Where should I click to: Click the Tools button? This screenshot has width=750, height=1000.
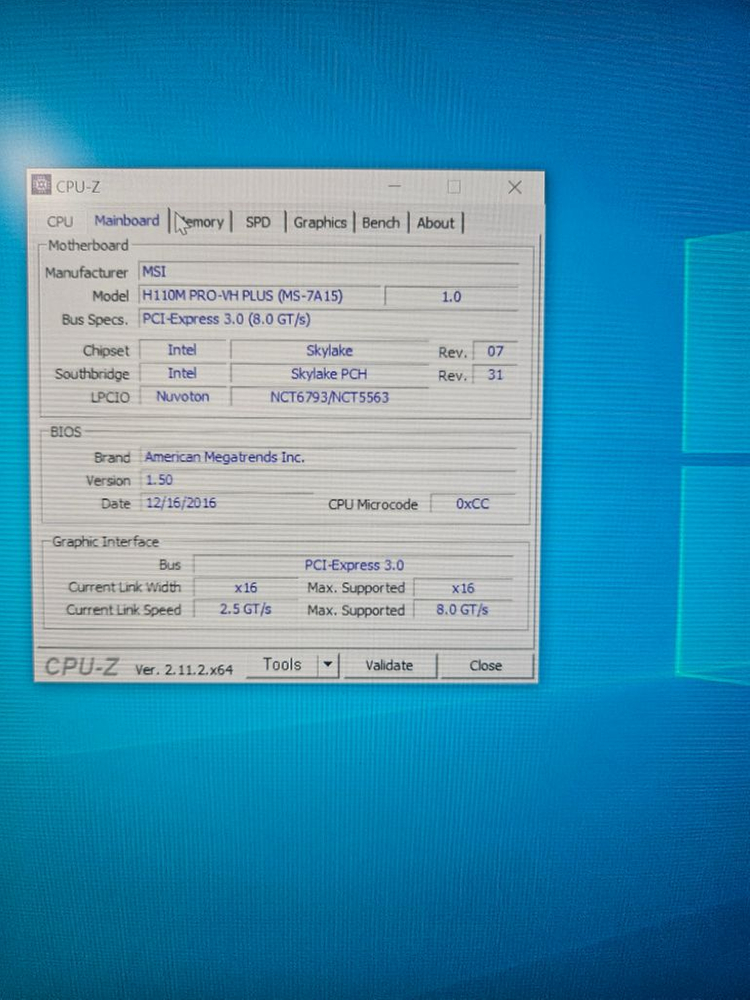point(282,665)
